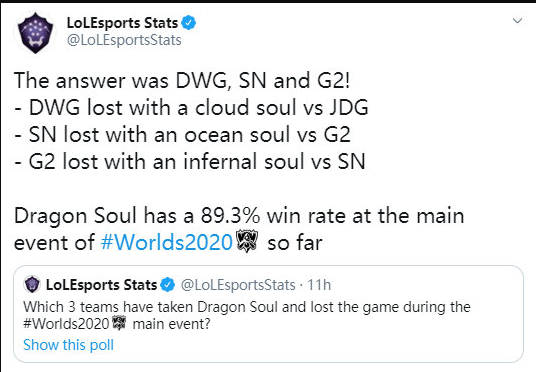This screenshot has height=372, width=536.
Task: Click the blue verified badge beside the main author name
Action: click(188, 23)
